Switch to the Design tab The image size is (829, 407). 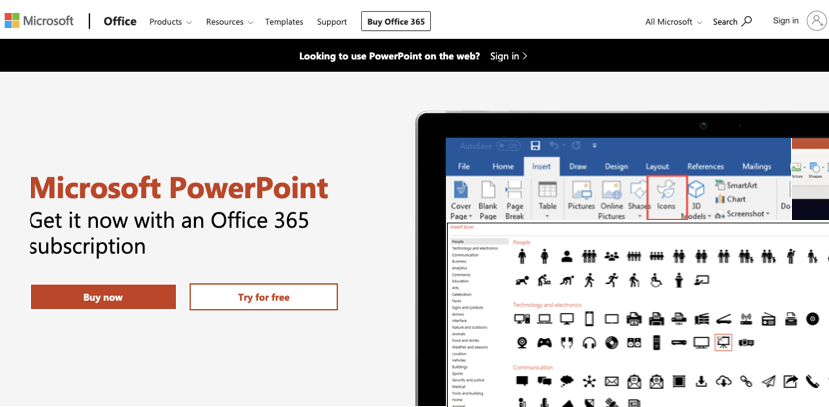616,166
